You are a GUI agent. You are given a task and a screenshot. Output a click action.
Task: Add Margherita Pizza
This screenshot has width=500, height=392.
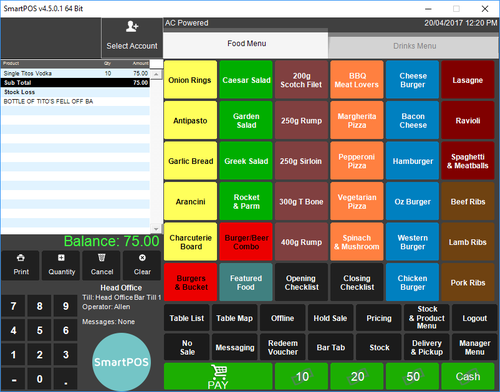click(357, 120)
